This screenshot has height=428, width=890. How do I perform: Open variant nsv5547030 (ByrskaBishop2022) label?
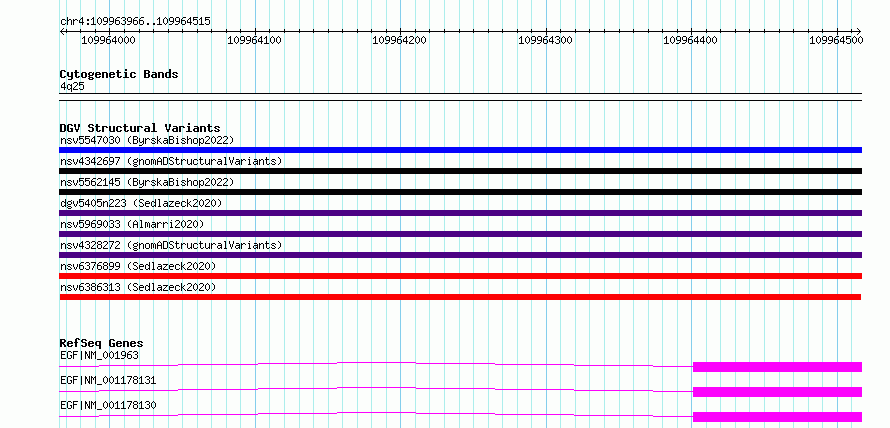click(146, 140)
